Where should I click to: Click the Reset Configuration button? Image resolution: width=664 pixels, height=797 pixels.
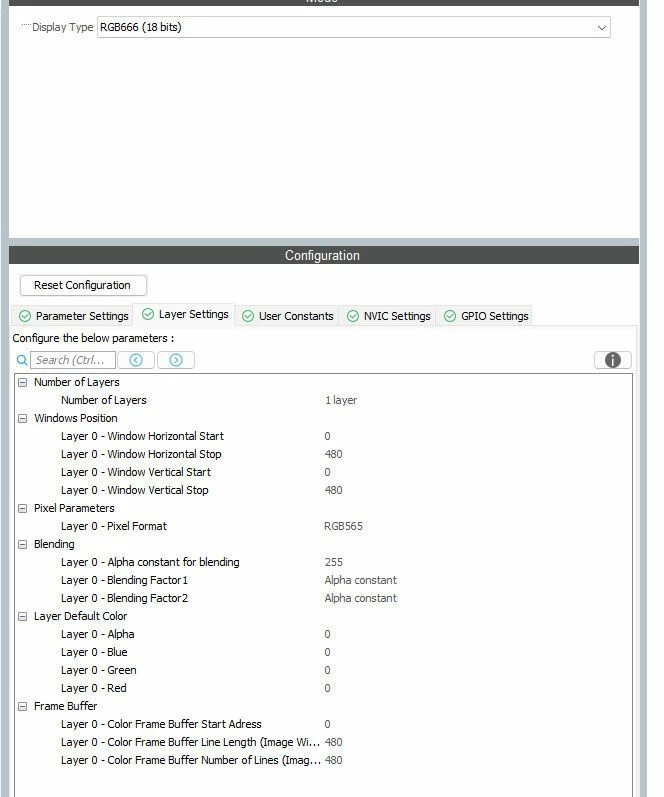(83, 285)
